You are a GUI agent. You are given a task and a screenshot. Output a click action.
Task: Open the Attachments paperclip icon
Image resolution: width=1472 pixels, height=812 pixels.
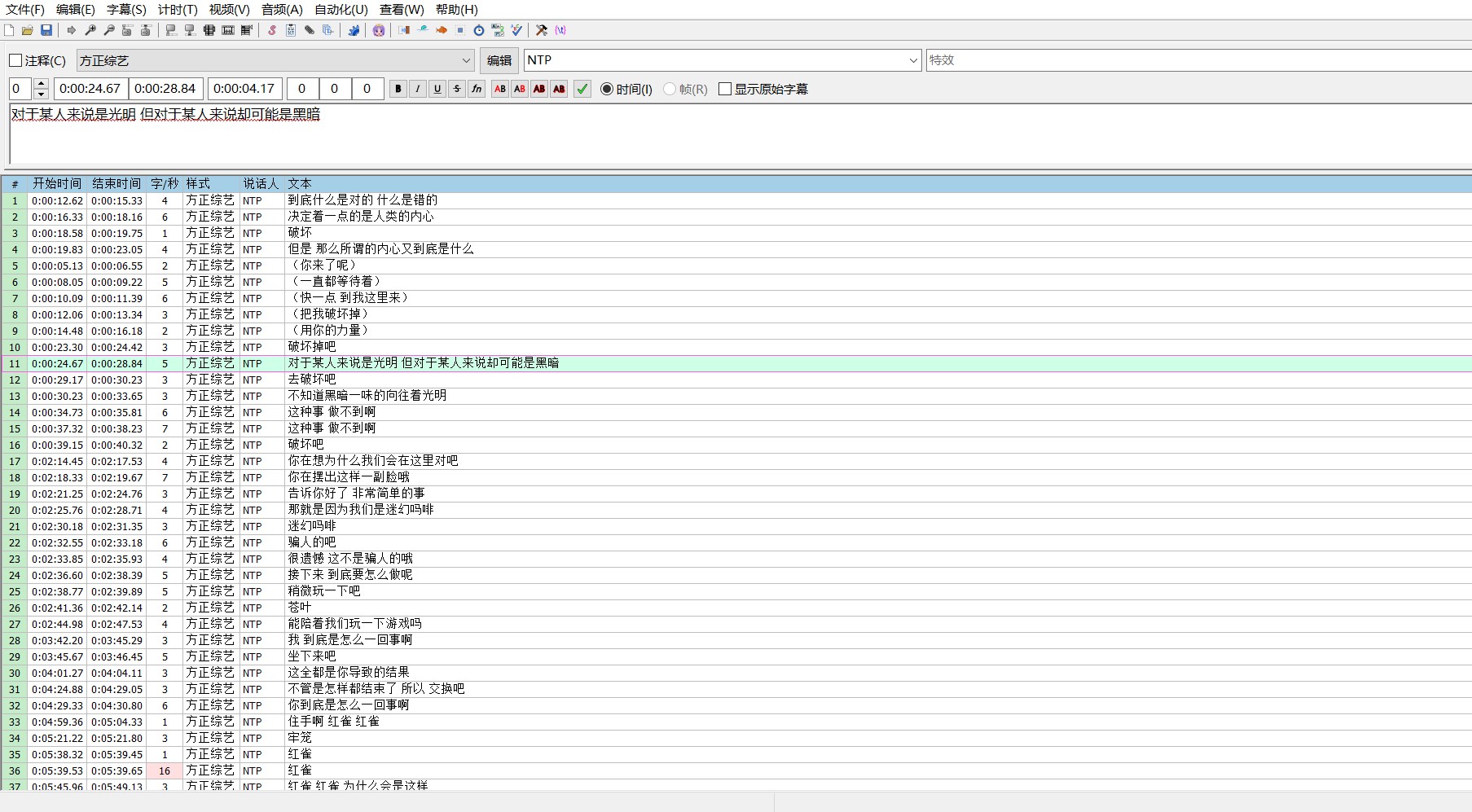pyautogui.click(x=310, y=30)
